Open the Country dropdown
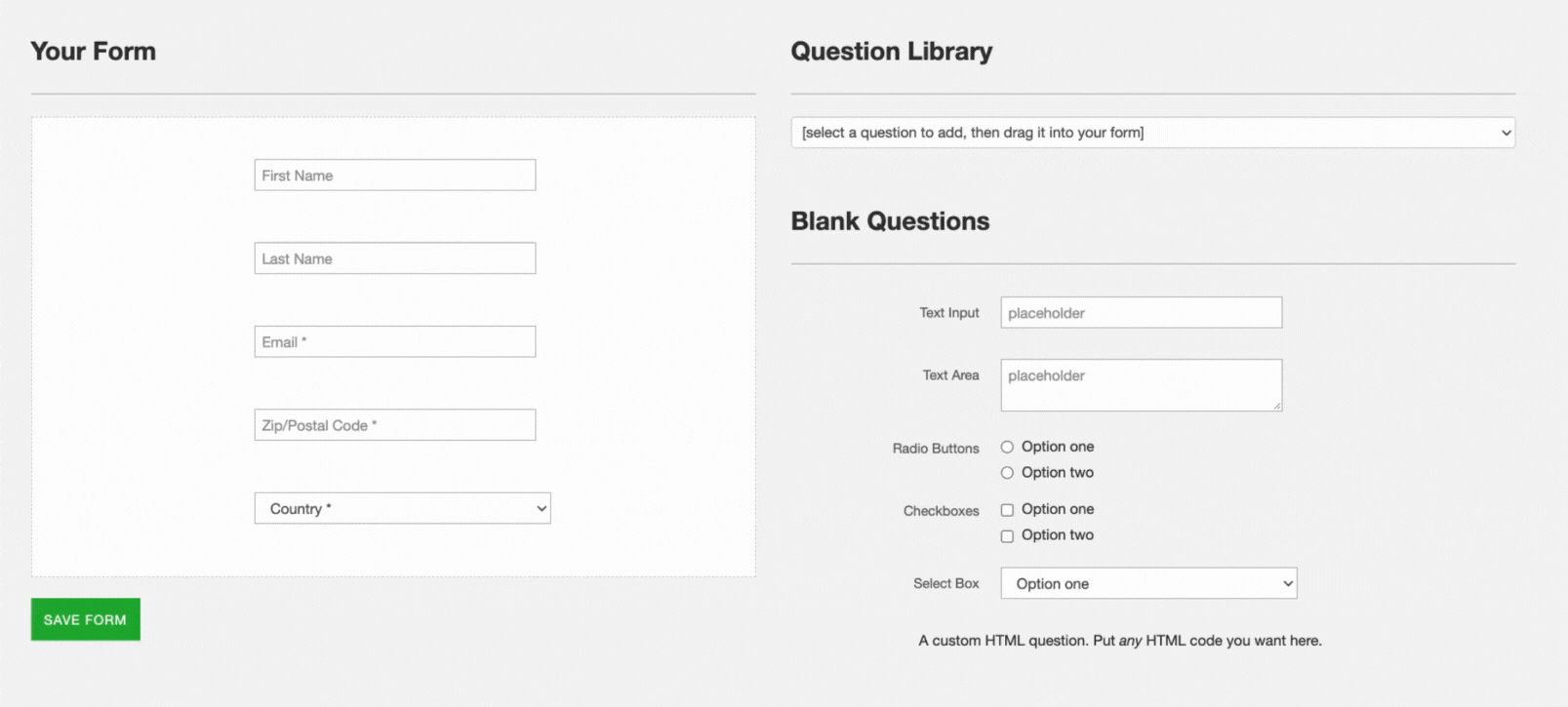1568x707 pixels. pyautogui.click(x=402, y=509)
